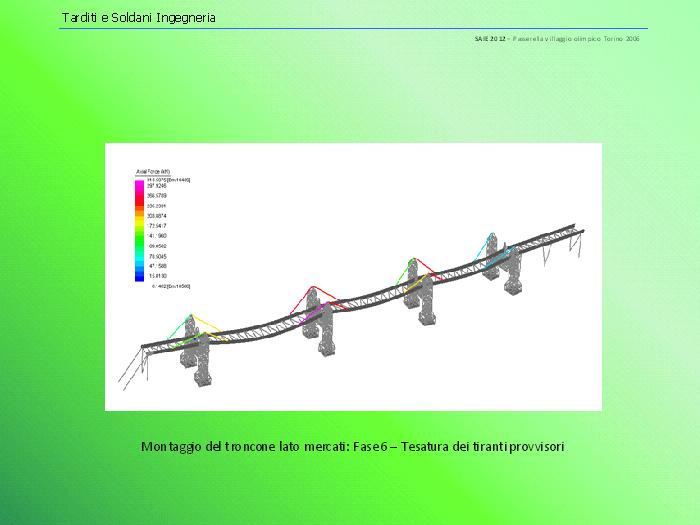
Task: Pick the magenta band in the legend
Action: coord(141,186)
